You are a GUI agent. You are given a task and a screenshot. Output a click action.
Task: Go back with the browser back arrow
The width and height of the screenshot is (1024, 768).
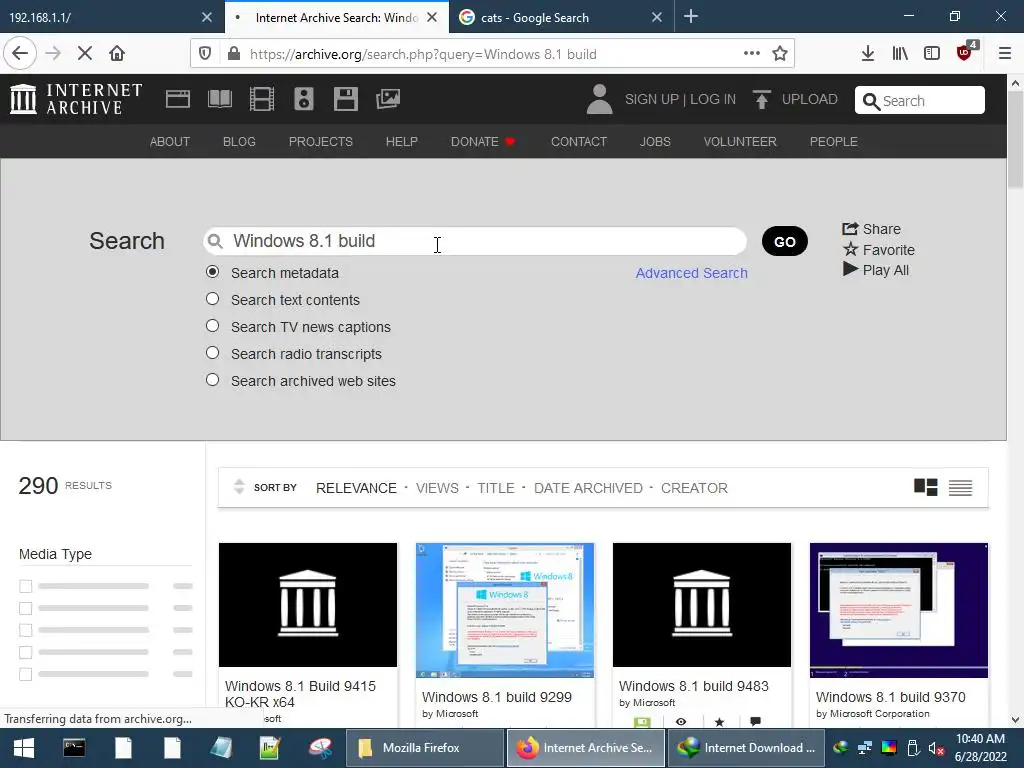pyautogui.click(x=20, y=54)
